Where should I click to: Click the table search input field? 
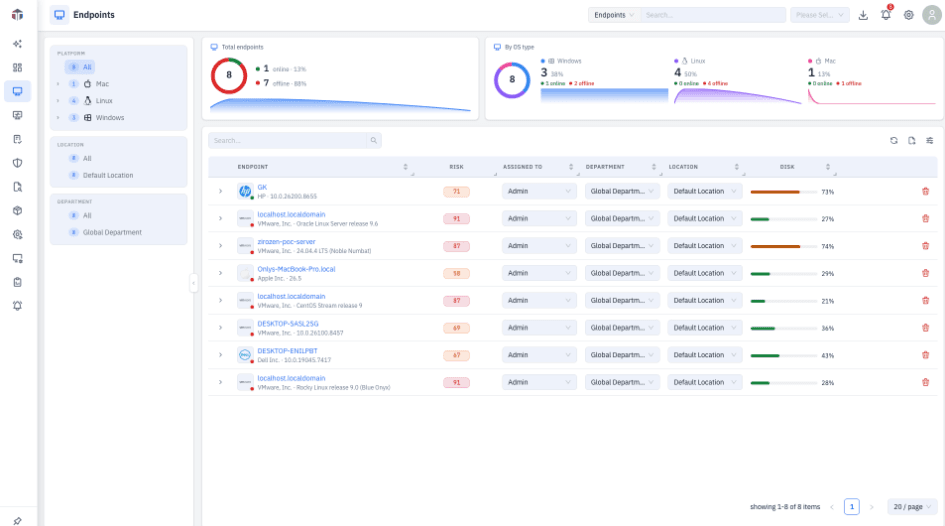(287, 140)
